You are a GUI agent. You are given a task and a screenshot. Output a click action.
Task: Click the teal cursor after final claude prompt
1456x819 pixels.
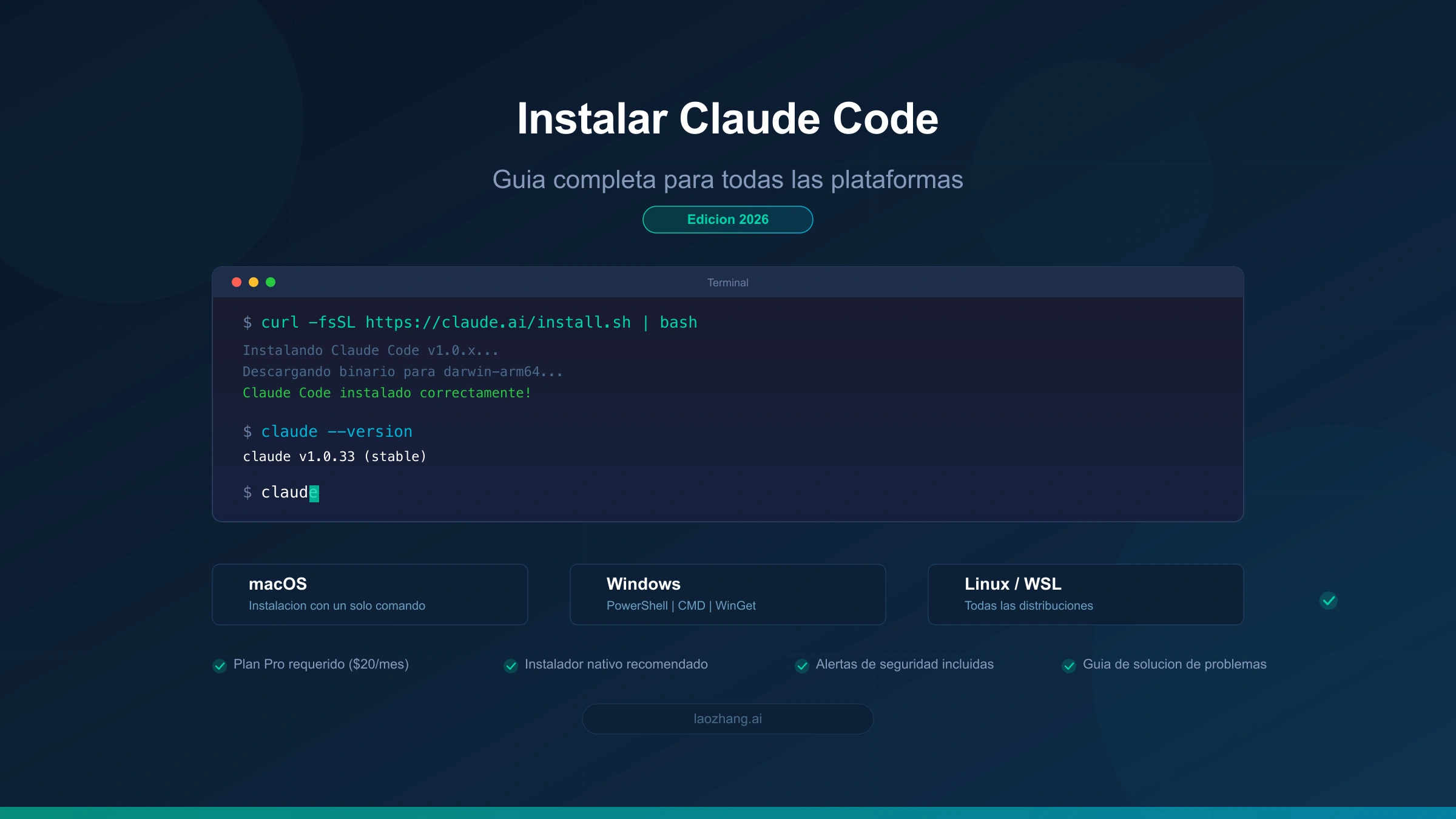(x=314, y=493)
